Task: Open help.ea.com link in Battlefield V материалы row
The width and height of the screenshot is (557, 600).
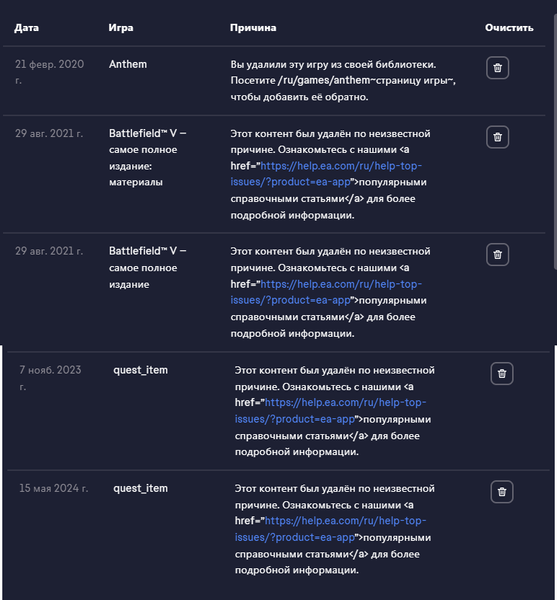Action: click(326, 174)
